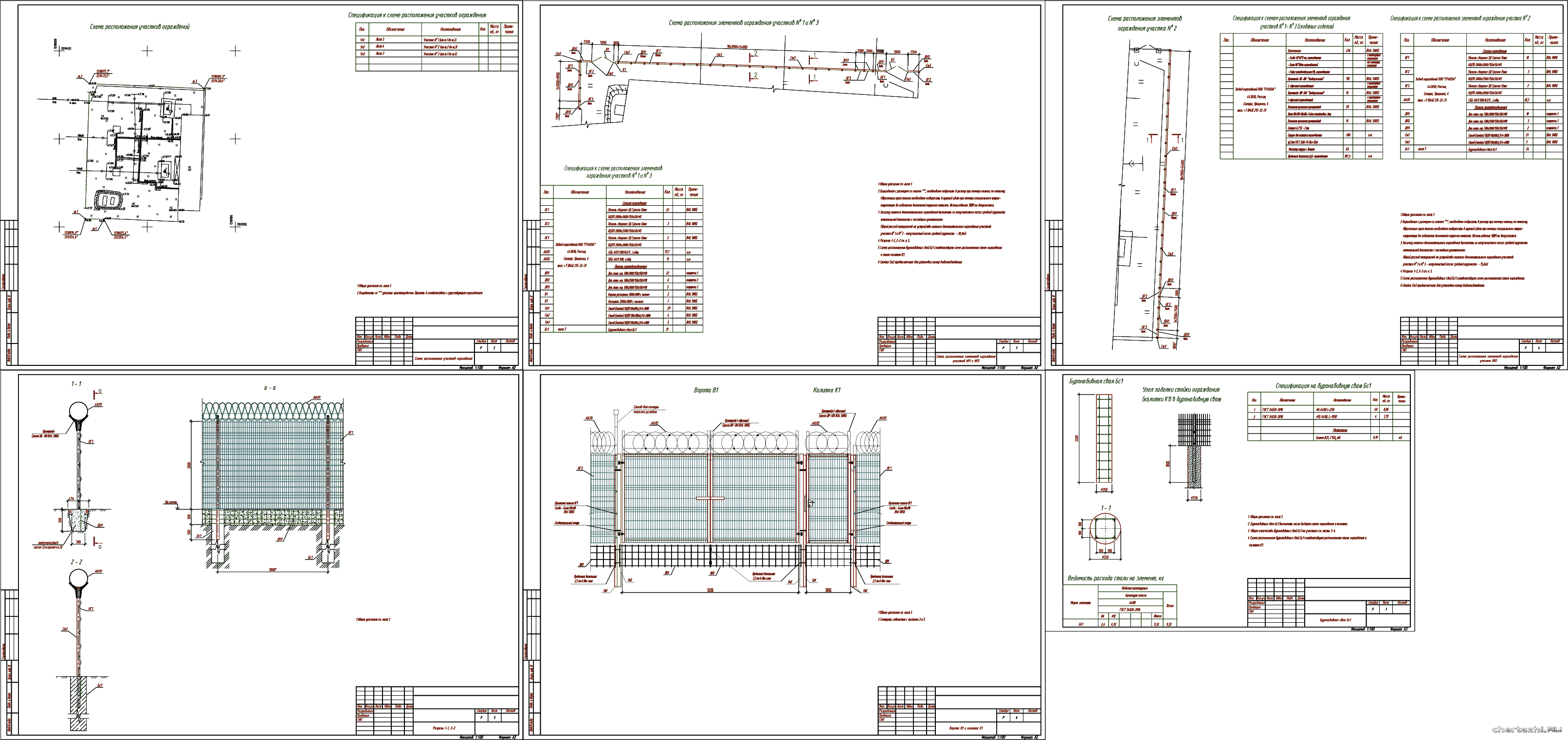Click the corner point label 'т.3' on the site plan

tap(194, 82)
